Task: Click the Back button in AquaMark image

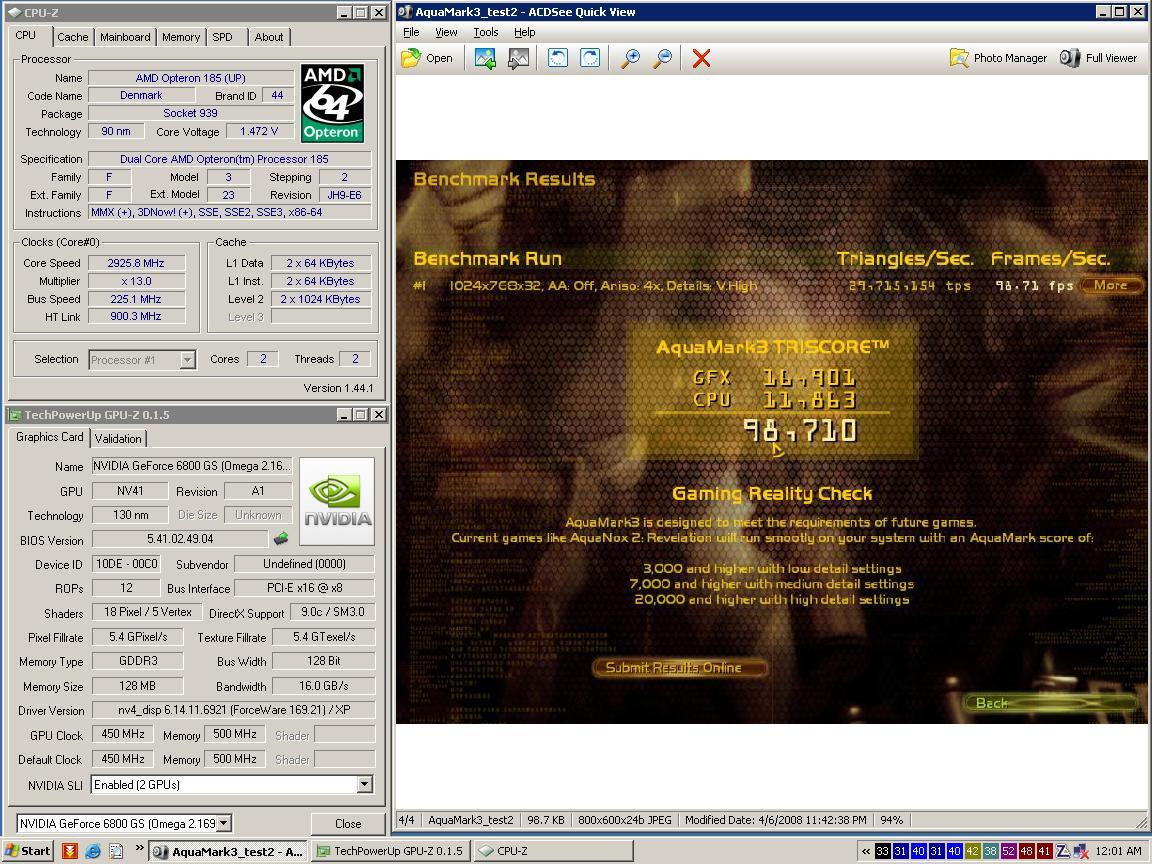Action: pyautogui.click(x=1053, y=703)
